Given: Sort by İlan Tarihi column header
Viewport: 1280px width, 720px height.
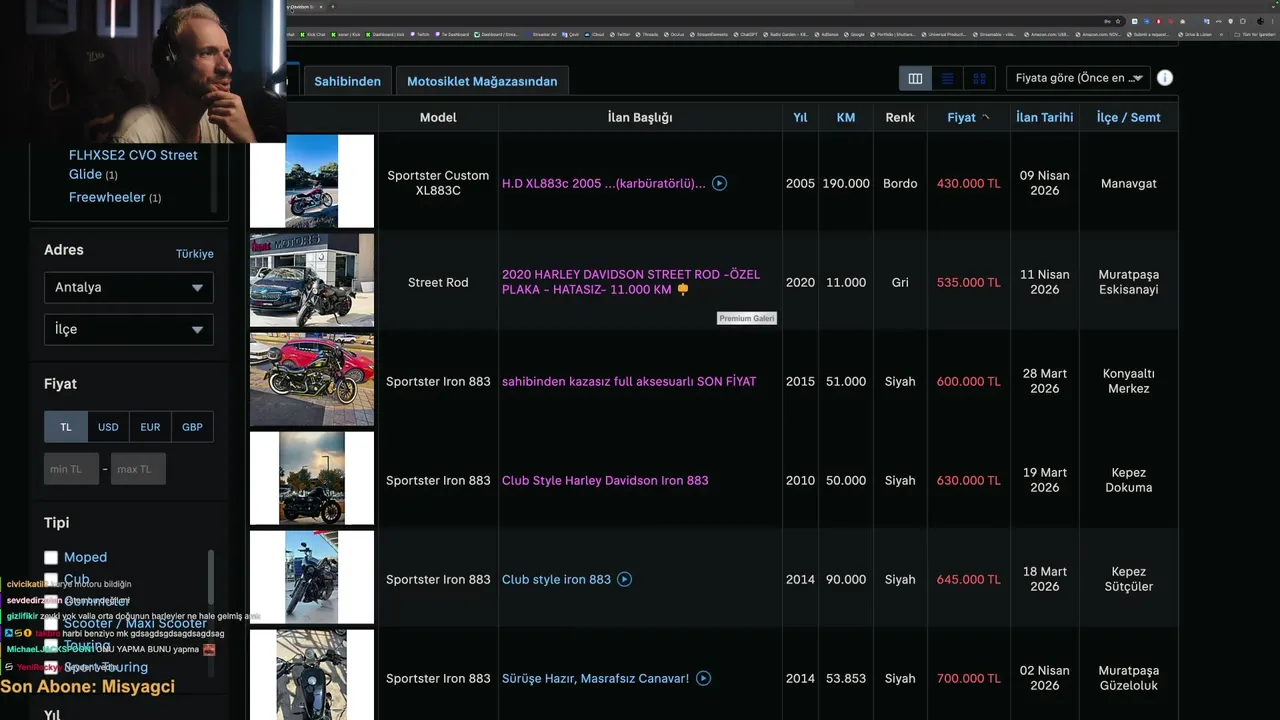Looking at the screenshot, I should tap(1044, 117).
